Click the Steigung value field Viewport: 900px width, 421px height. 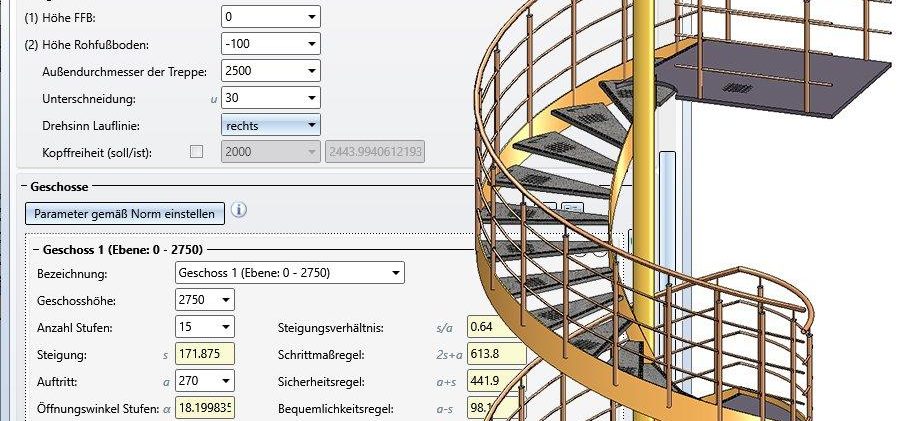pos(204,354)
